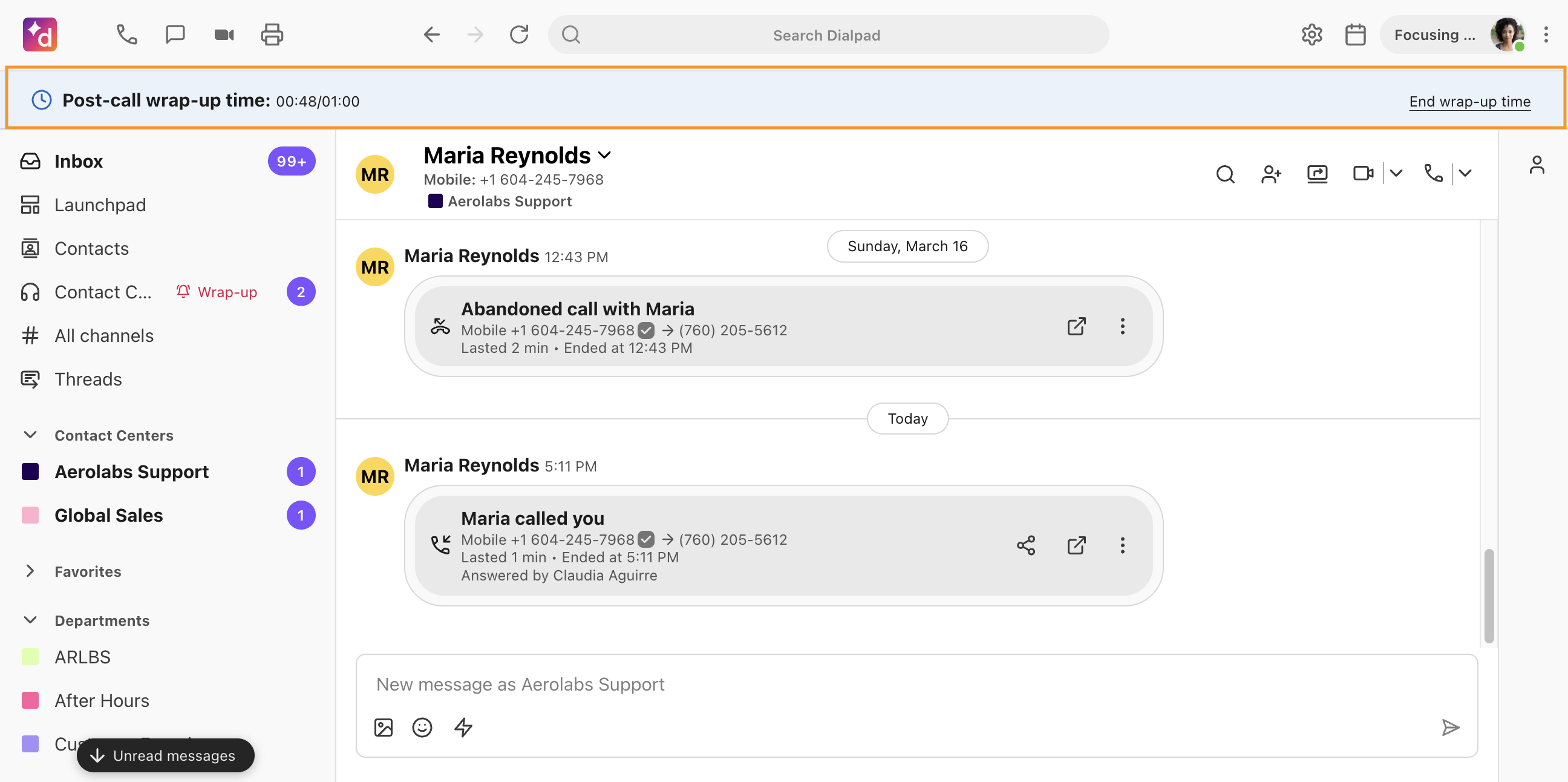Jump to Unread messages
The height and width of the screenshot is (782, 1568).
click(x=166, y=755)
